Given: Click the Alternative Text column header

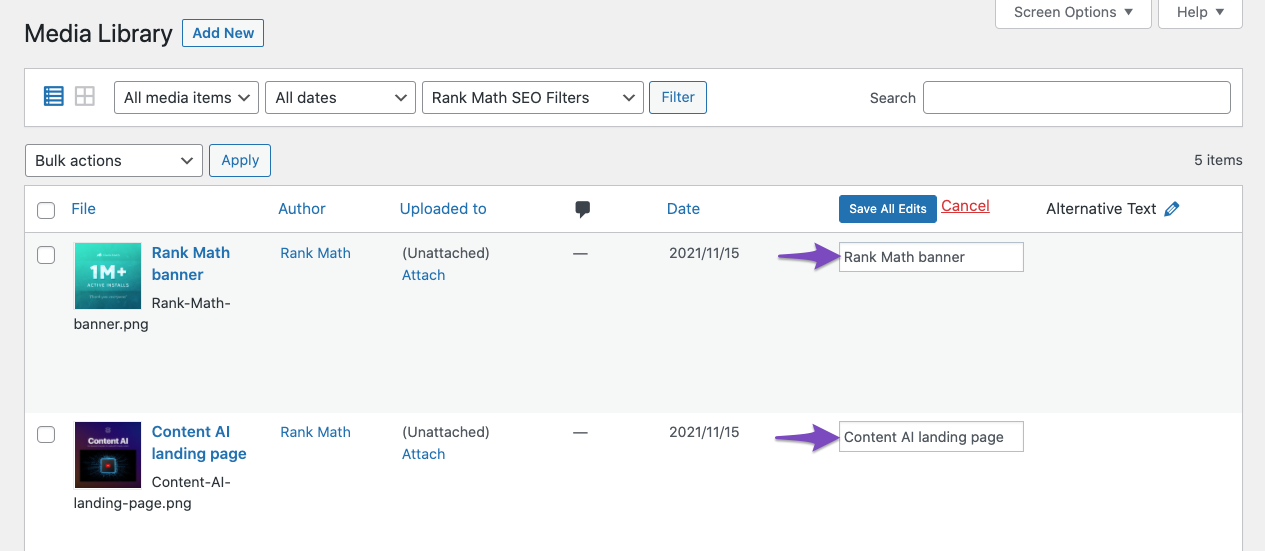Looking at the screenshot, I should point(1101,209).
